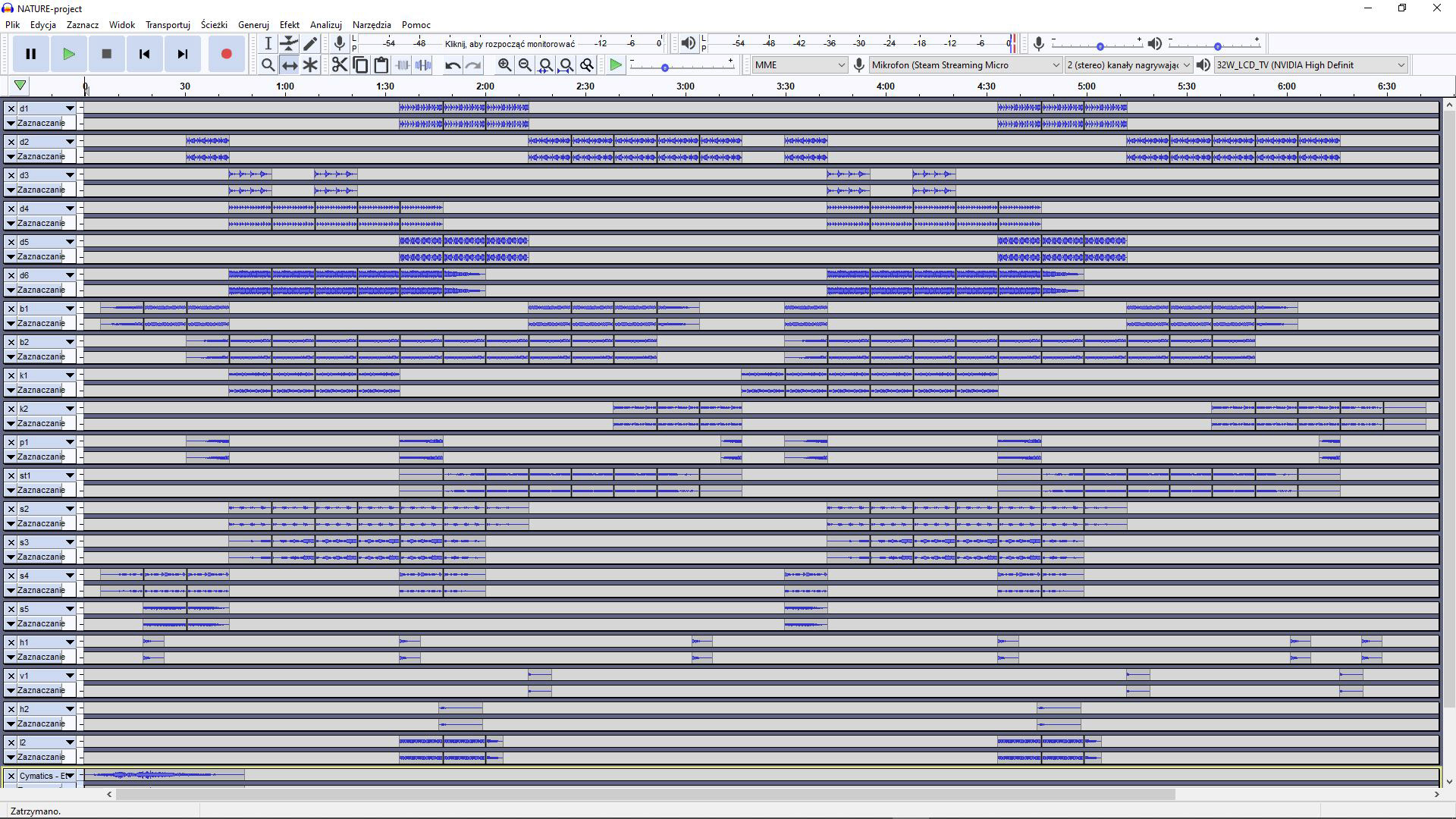Image resolution: width=1456 pixels, height=819 pixels.
Task: Click recording meter to start monitoring
Action: (510, 43)
